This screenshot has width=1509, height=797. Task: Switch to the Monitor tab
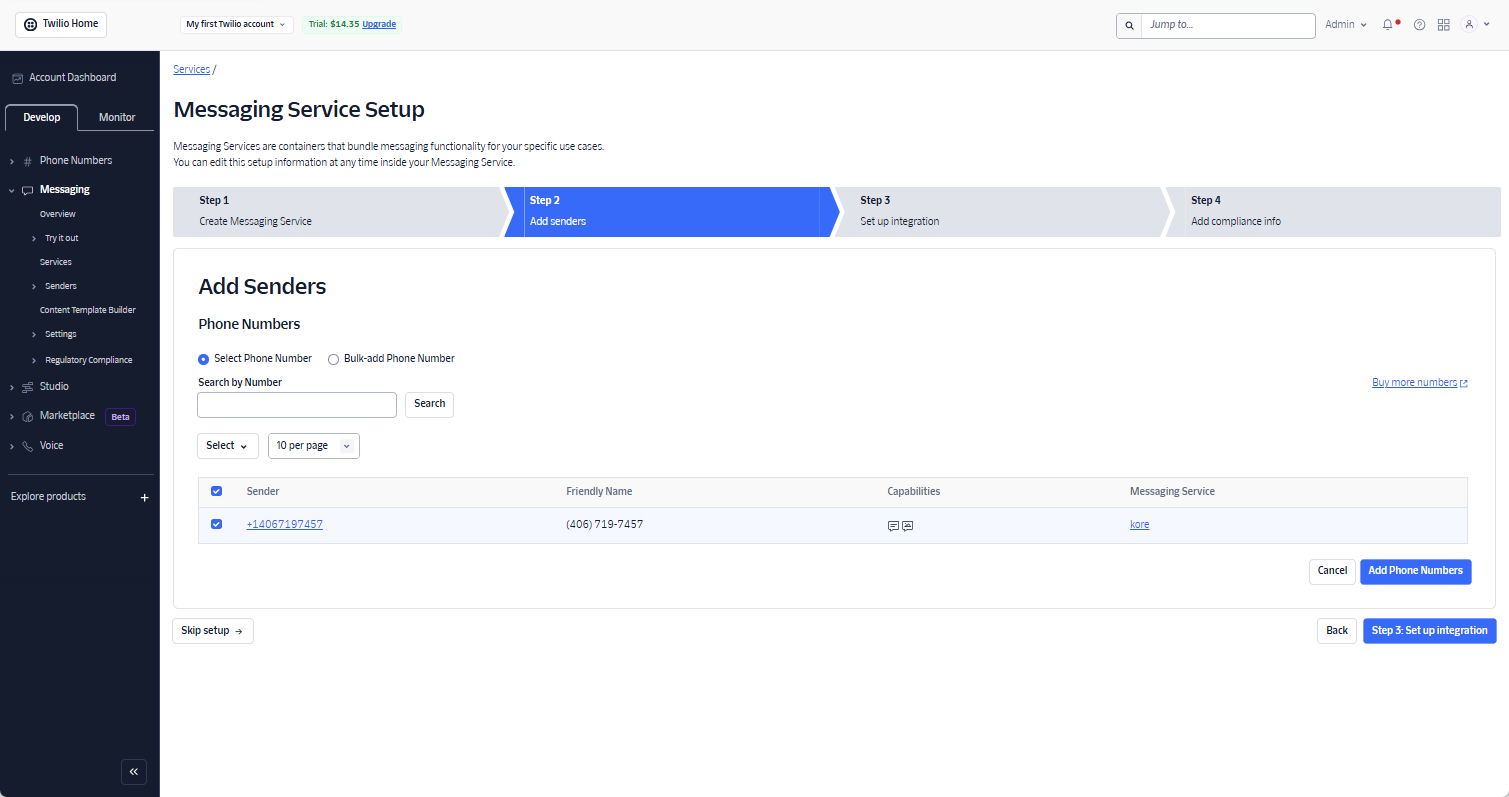click(117, 117)
